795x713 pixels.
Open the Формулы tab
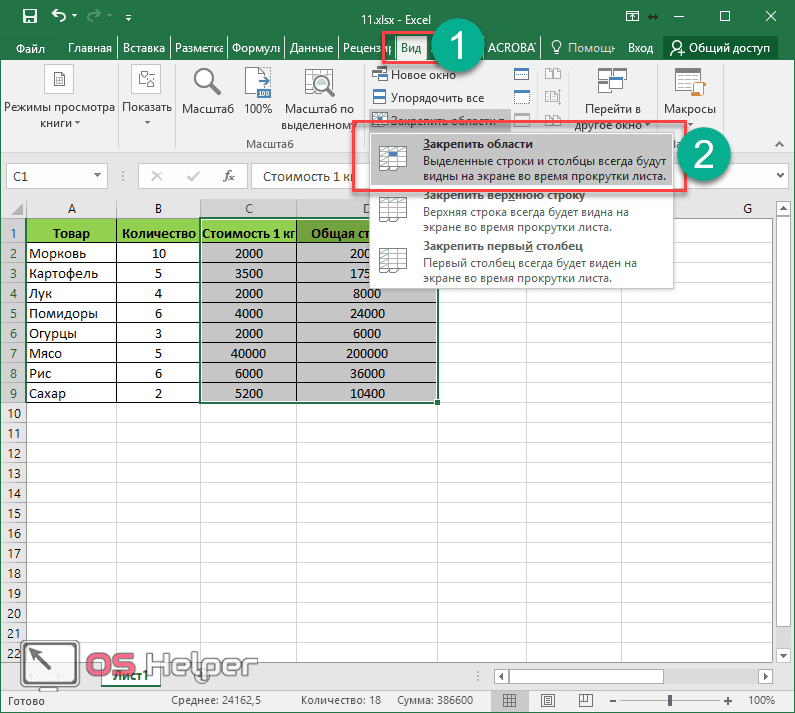(x=256, y=48)
